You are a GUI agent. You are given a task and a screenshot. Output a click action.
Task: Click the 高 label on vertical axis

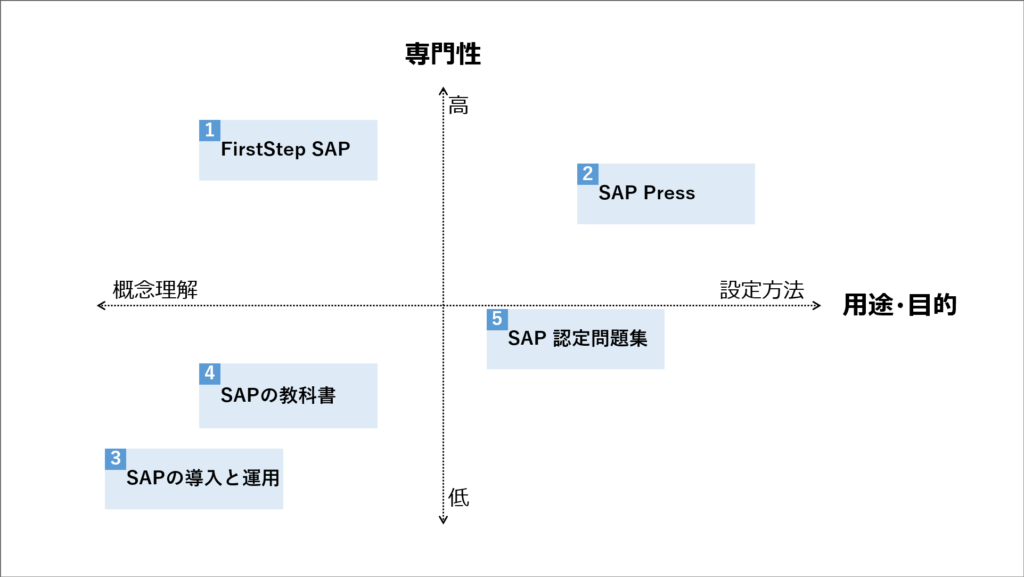[x=458, y=105]
